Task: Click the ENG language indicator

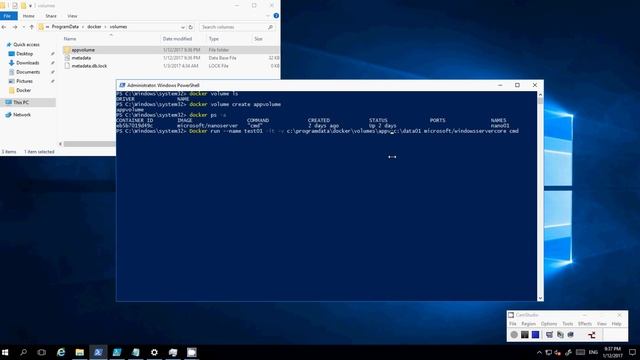Action: click(593, 352)
